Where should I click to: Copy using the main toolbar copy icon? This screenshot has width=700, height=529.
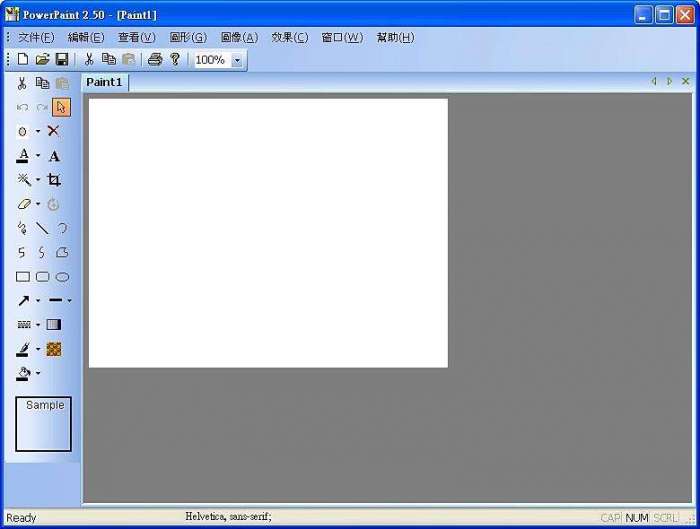108,59
